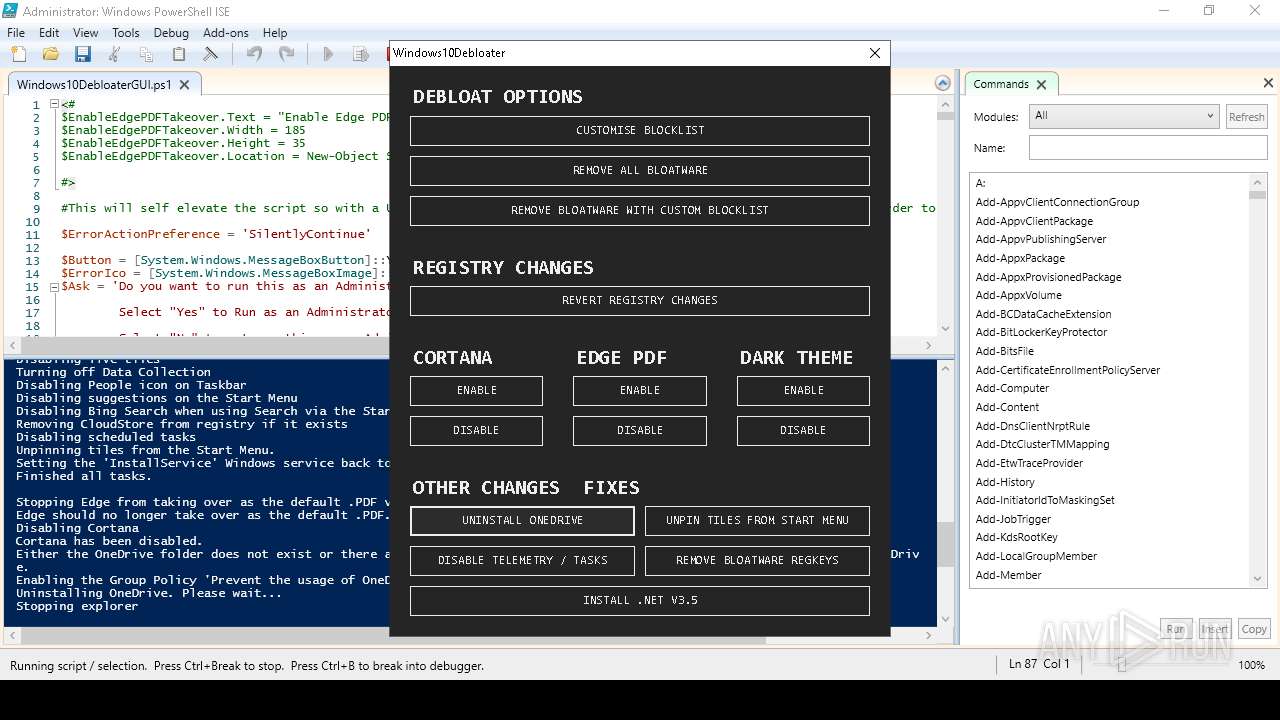
Task: Close the Commands add-on pane
Action: pos(1268,84)
